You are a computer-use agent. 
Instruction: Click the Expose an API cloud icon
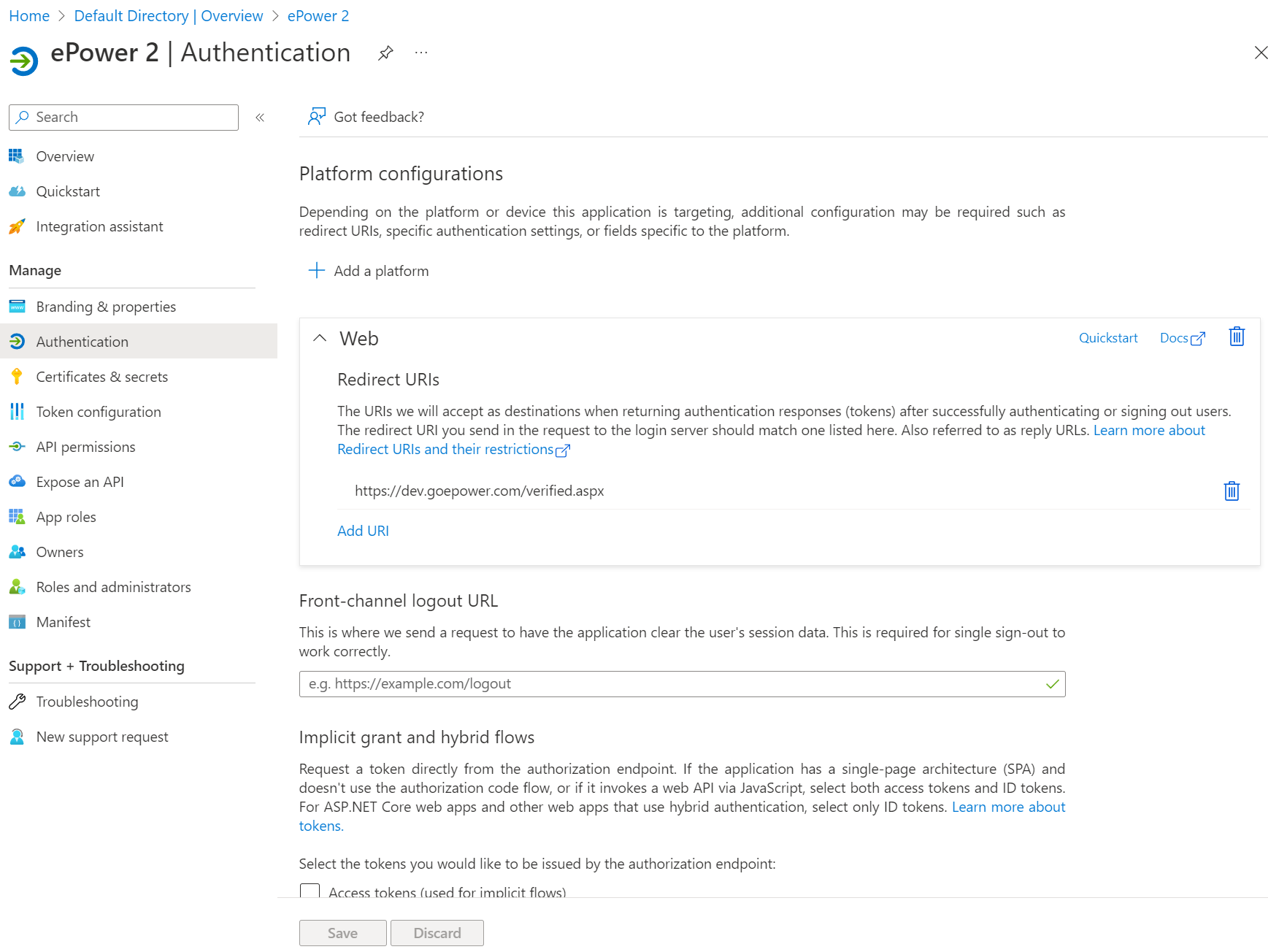coord(17,482)
